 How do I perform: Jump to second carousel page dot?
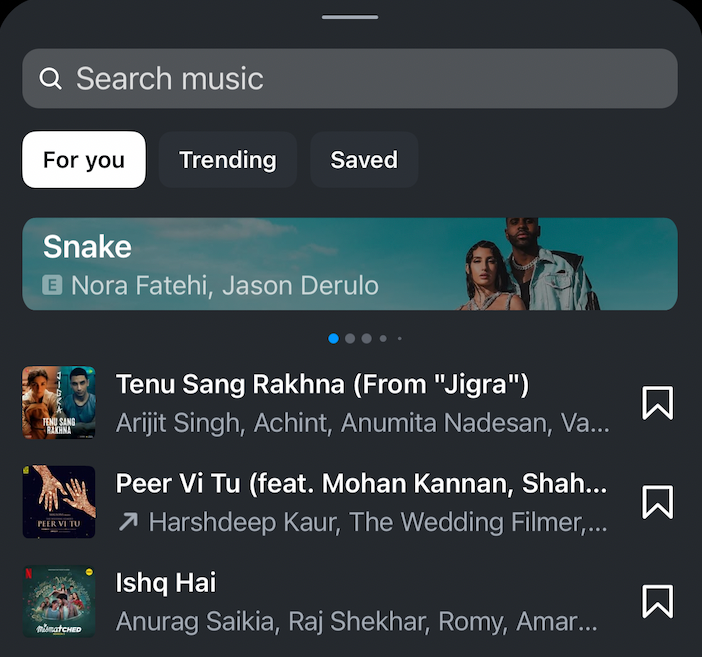(350, 339)
